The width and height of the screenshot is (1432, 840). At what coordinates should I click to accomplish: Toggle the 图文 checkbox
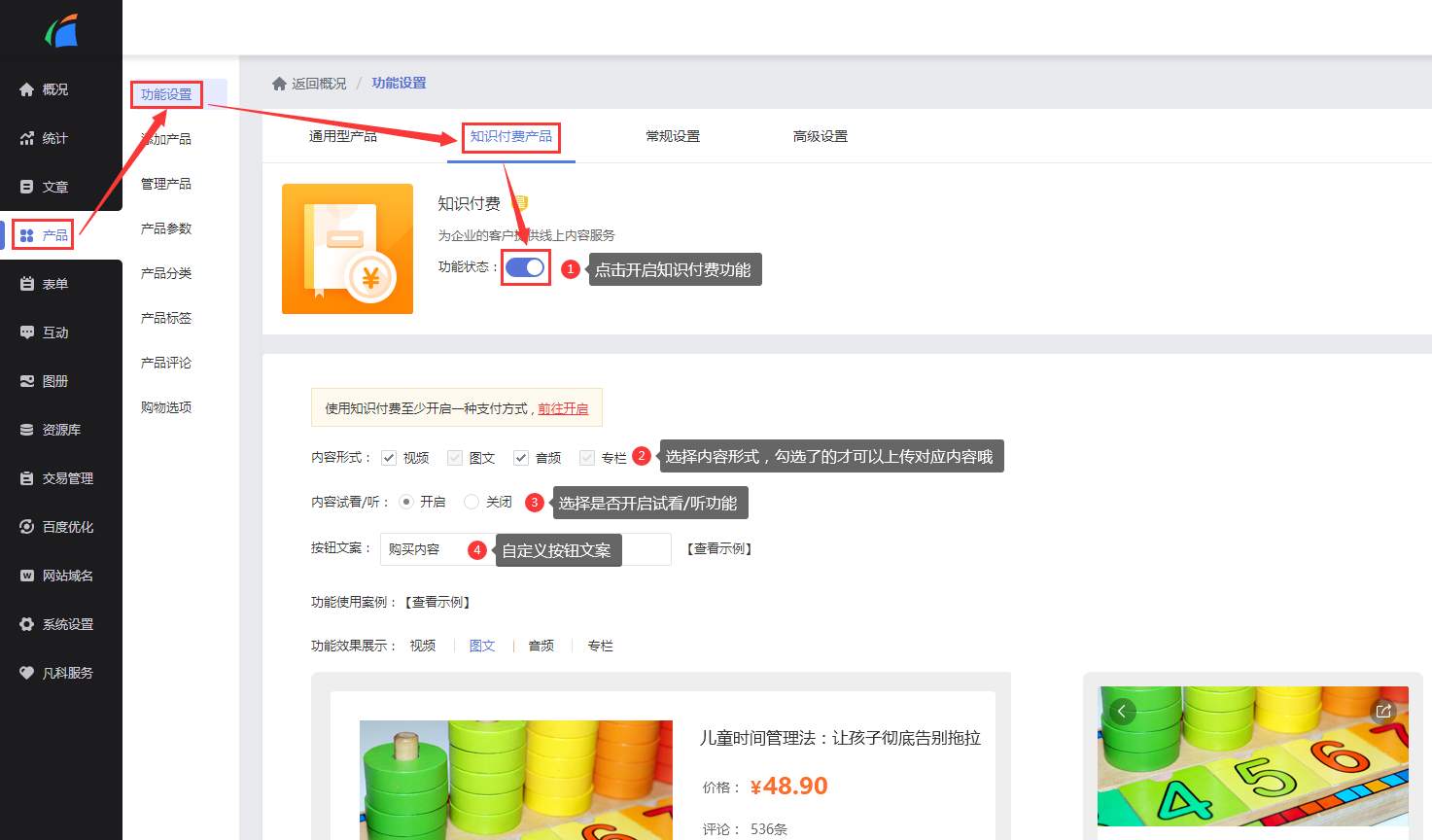click(455, 458)
